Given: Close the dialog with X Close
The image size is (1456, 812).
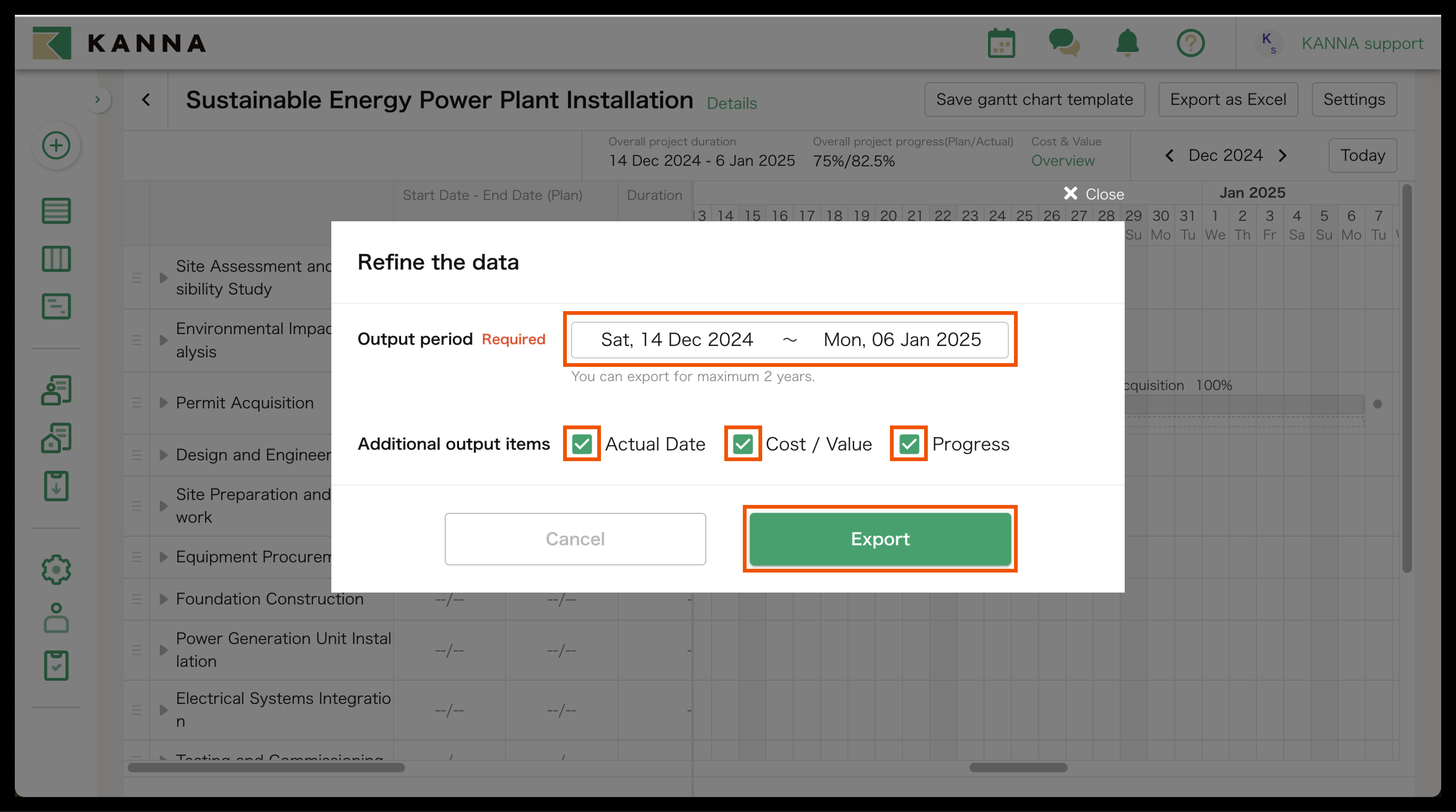Looking at the screenshot, I should click(x=1094, y=195).
